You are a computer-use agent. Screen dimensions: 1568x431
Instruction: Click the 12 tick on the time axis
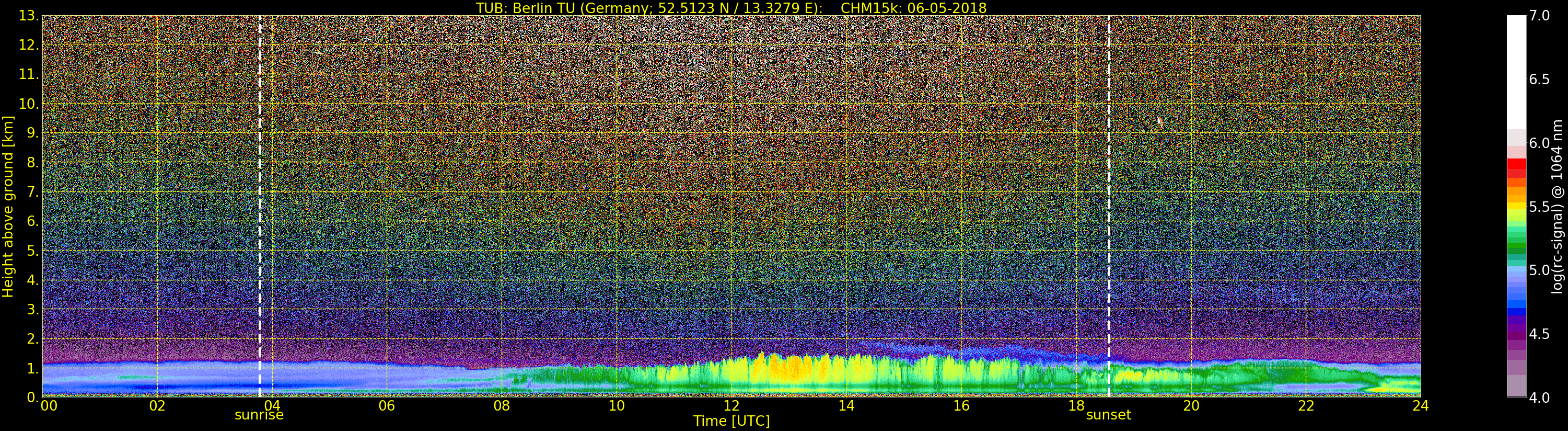tap(731, 406)
